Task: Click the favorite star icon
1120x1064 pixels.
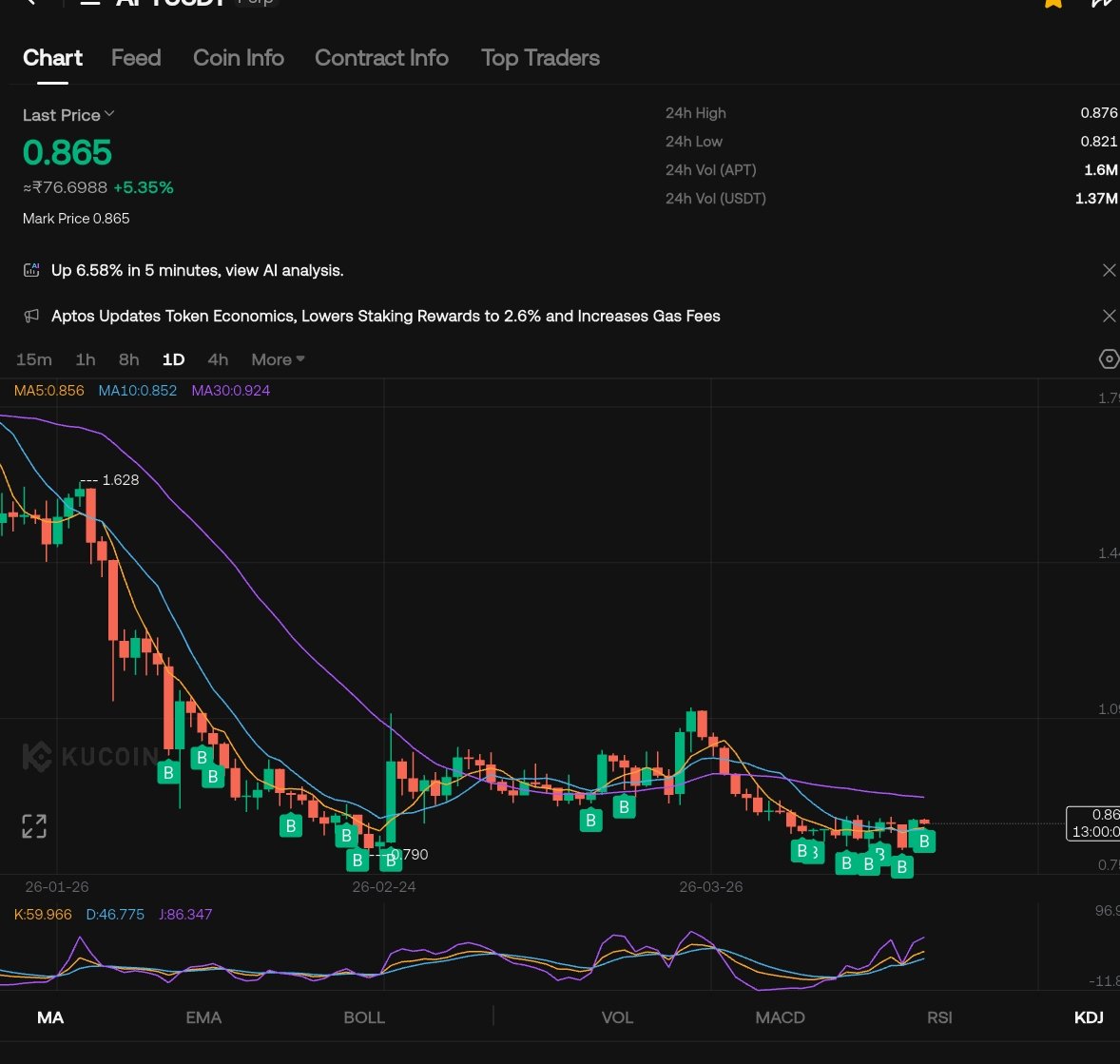Action: point(1052,3)
